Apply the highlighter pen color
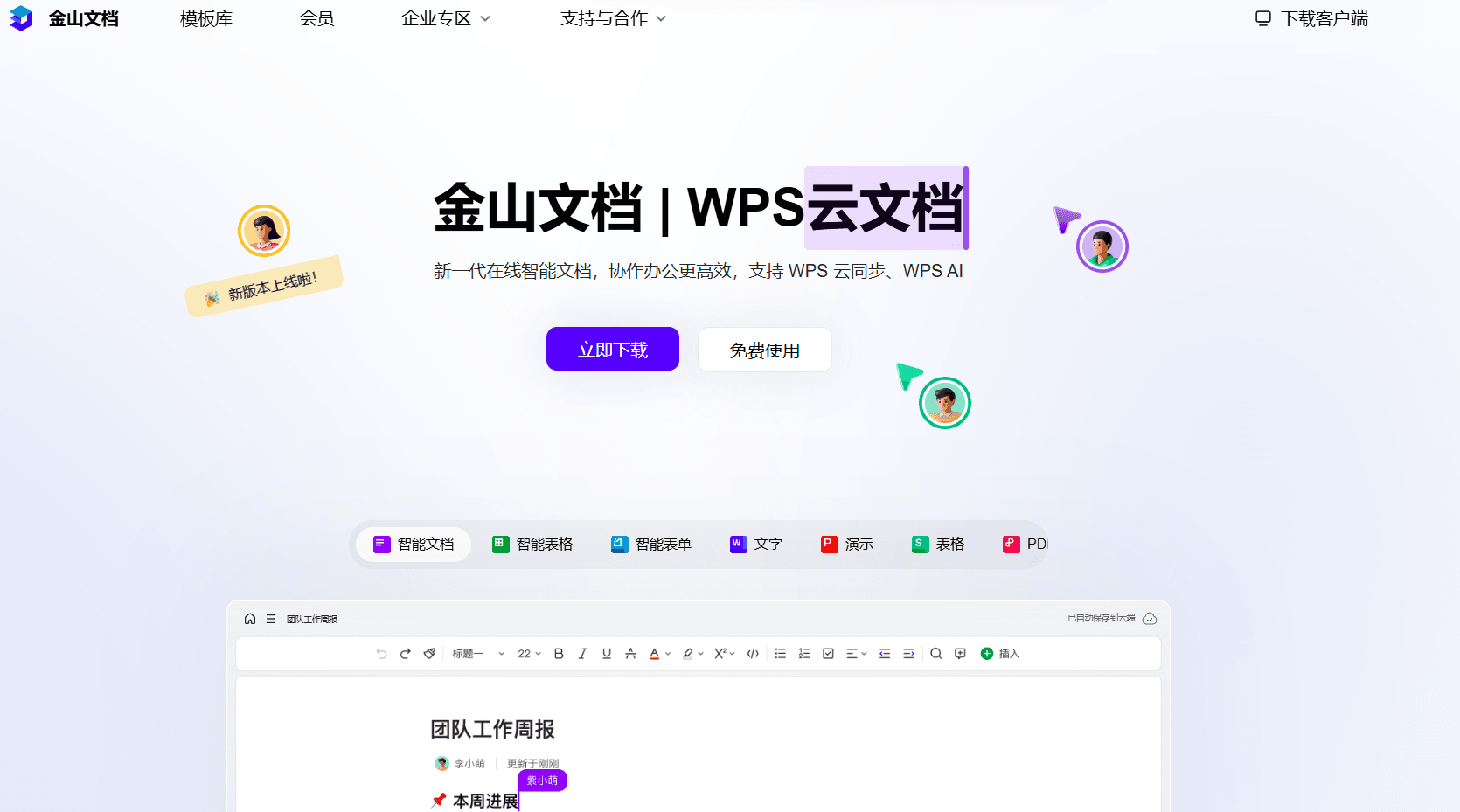The image size is (1460, 812). 688,654
